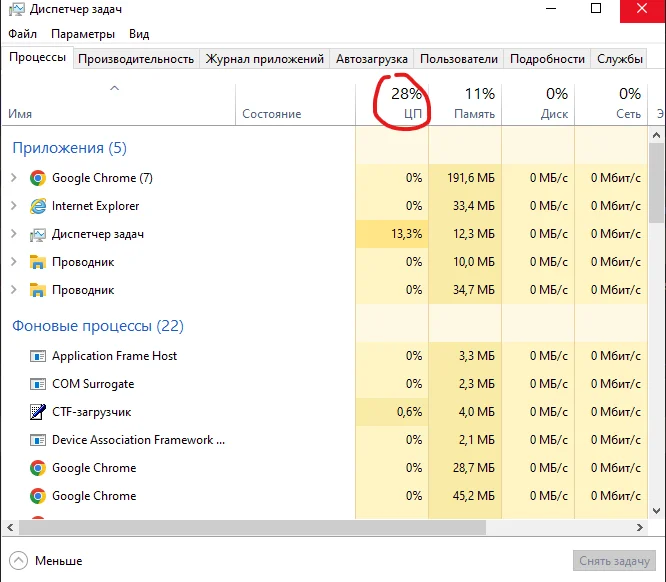This screenshot has height=582, width=666.
Task: Expand the Диспетчер задач entry
Action: (x=13, y=234)
